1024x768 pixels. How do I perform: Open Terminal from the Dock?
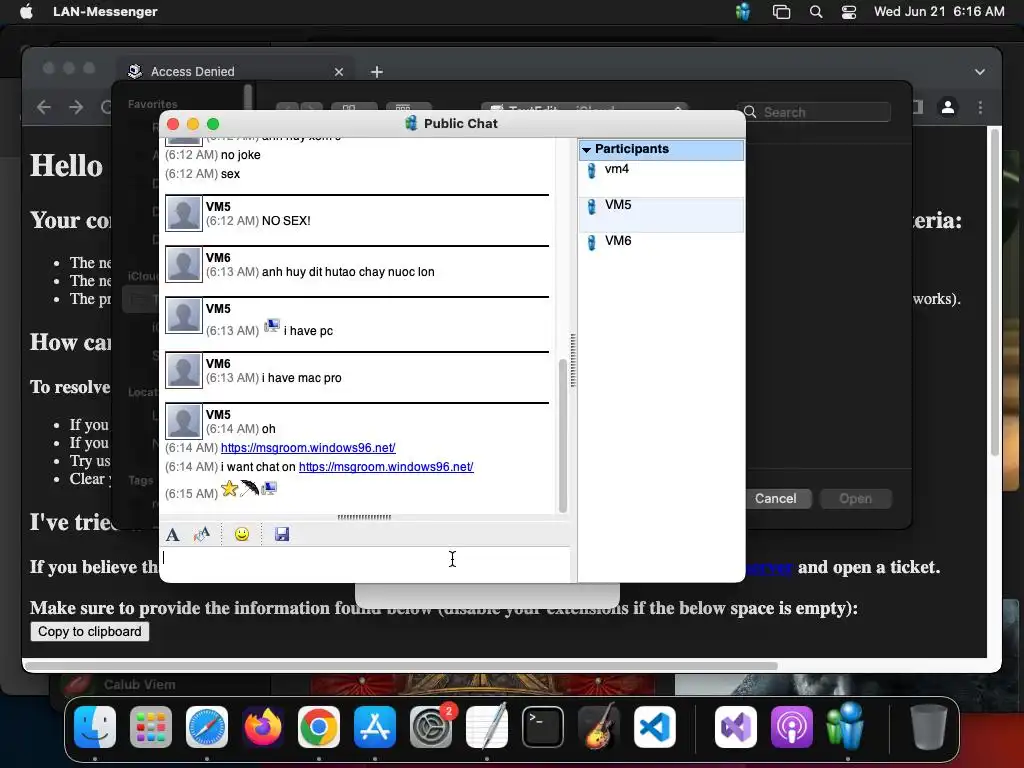click(x=543, y=727)
